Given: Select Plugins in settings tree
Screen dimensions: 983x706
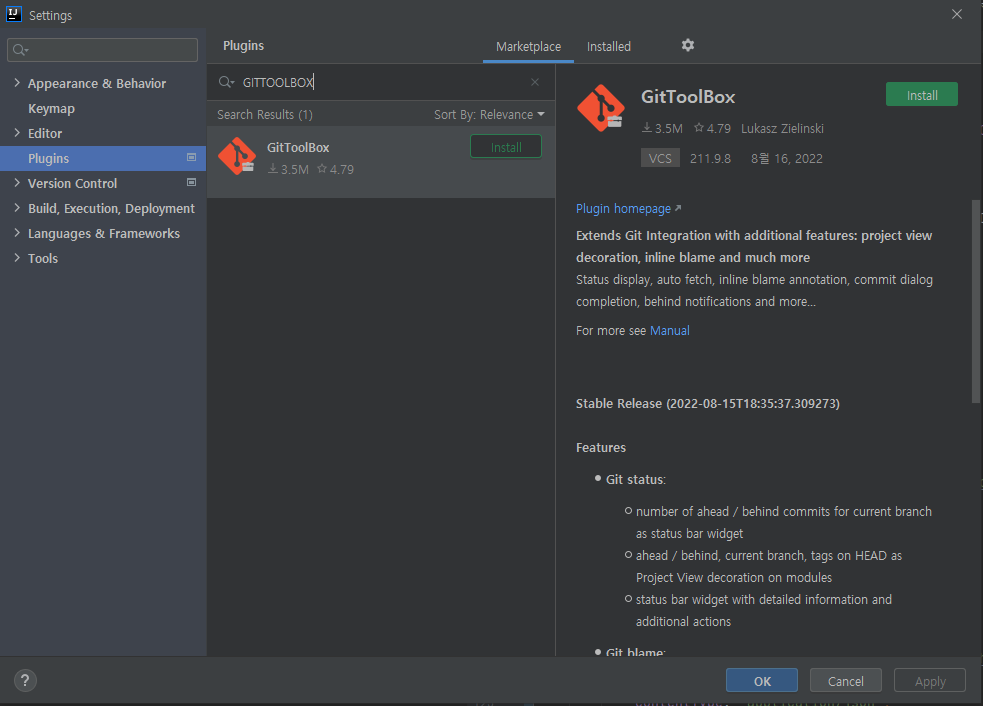Looking at the screenshot, I should click(103, 158).
